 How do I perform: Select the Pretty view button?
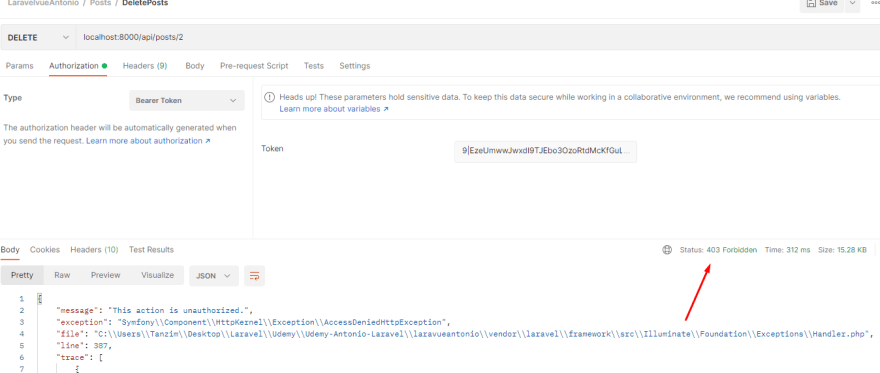(22, 275)
